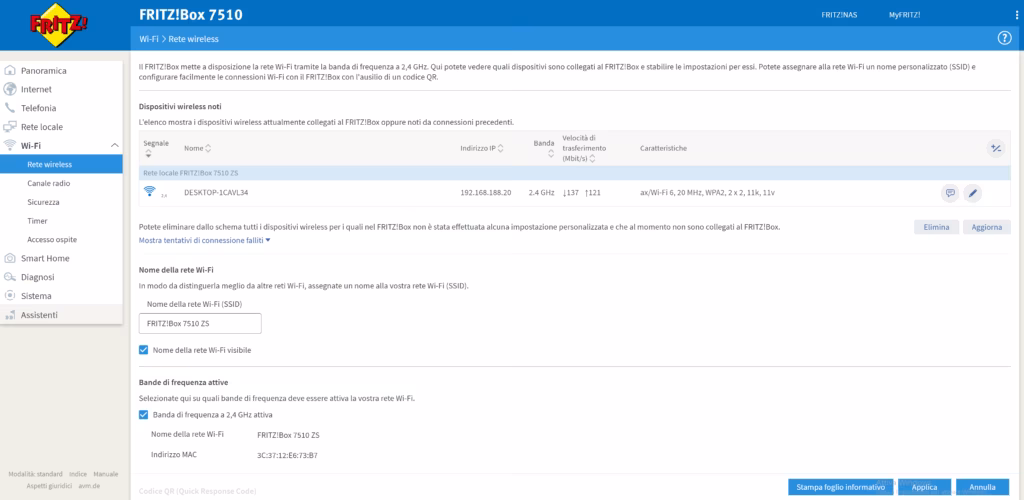Click the Smart Home icon
This screenshot has height=500, width=1024.
[10, 258]
